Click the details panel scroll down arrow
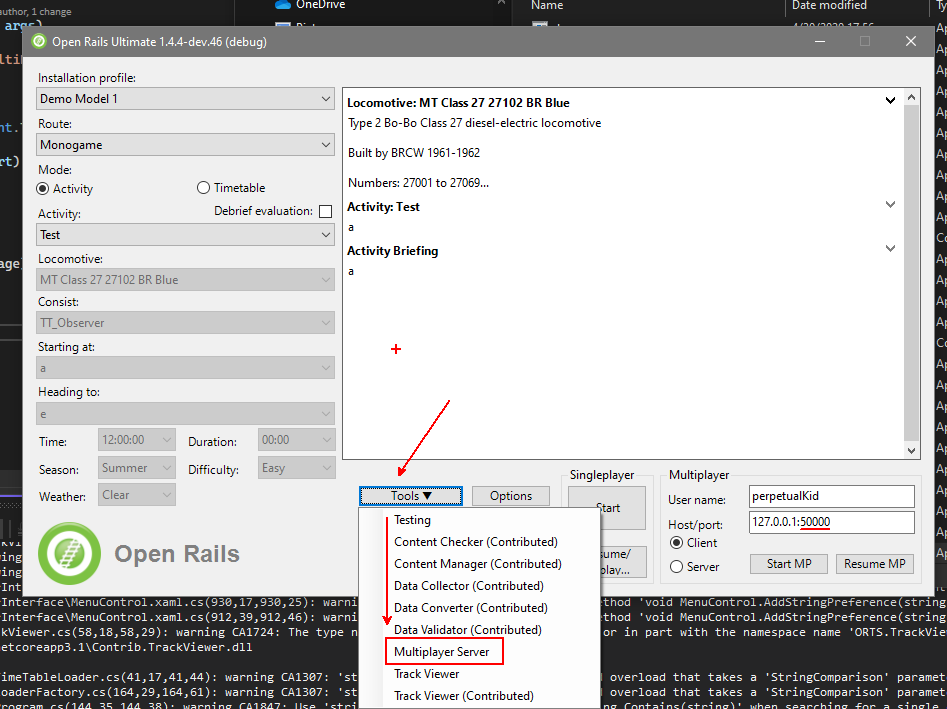947x709 pixels. tap(911, 451)
